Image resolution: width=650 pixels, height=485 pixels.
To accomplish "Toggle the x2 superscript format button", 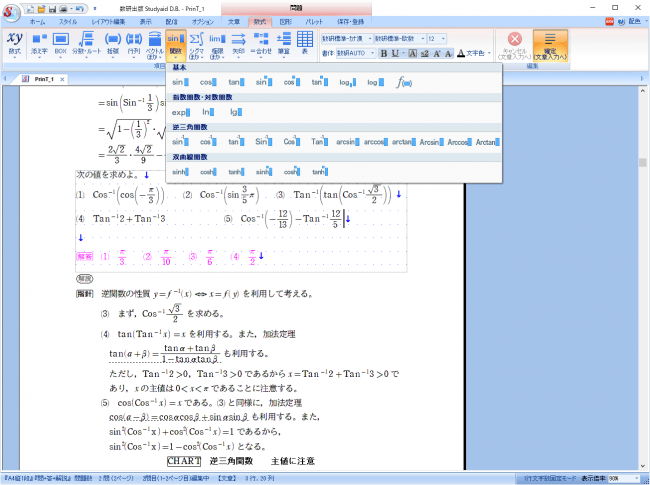I will [424, 53].
